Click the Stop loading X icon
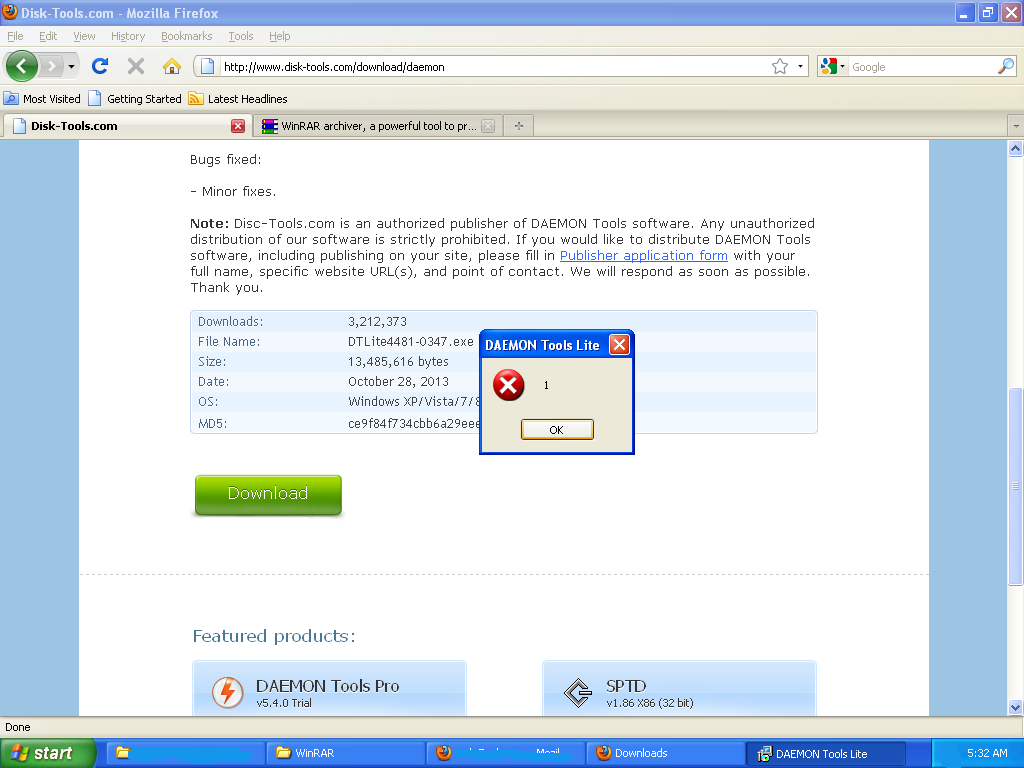This screenshot has height=768, width=1024. click(136, 66)
